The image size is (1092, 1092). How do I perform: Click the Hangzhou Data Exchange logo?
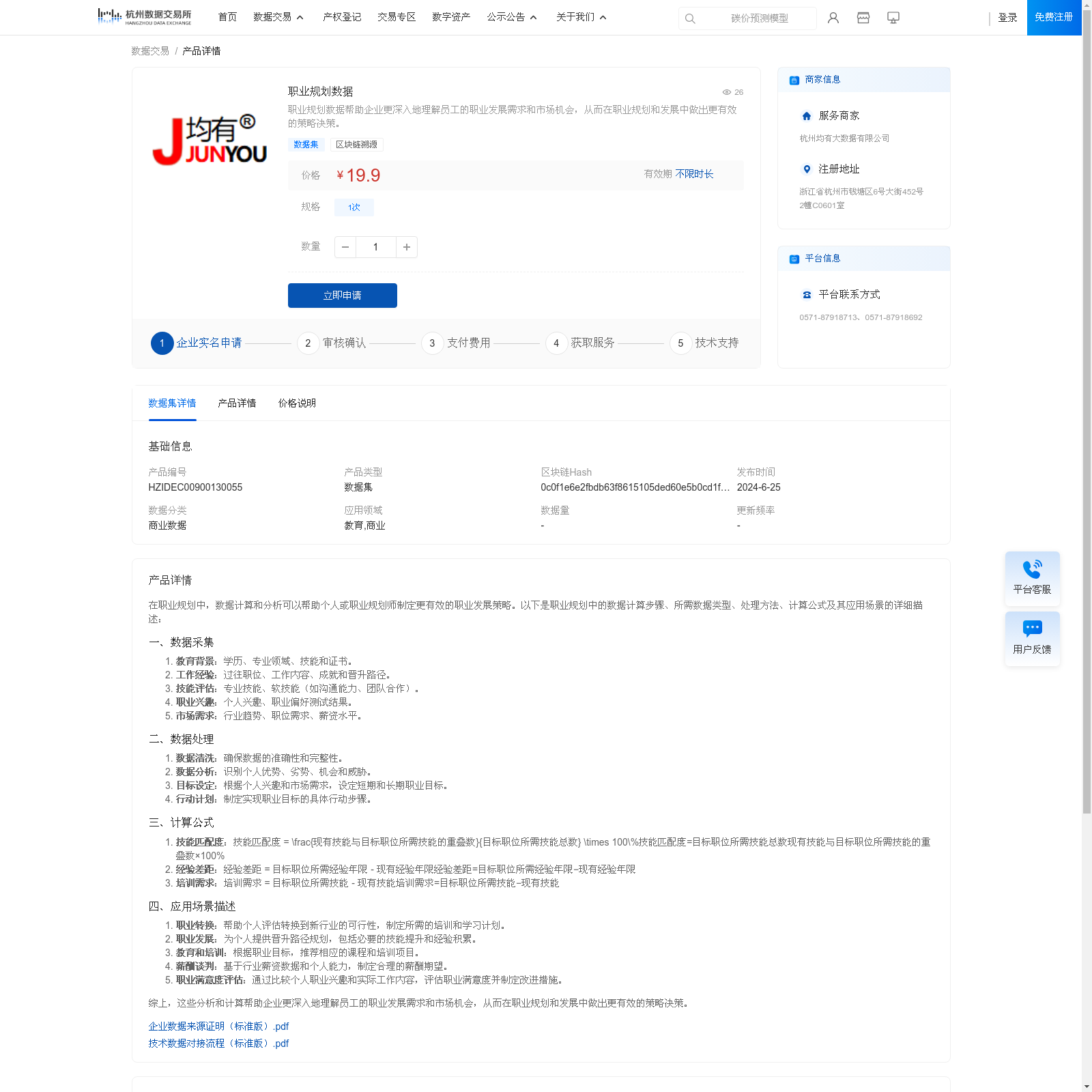[145, 16]
